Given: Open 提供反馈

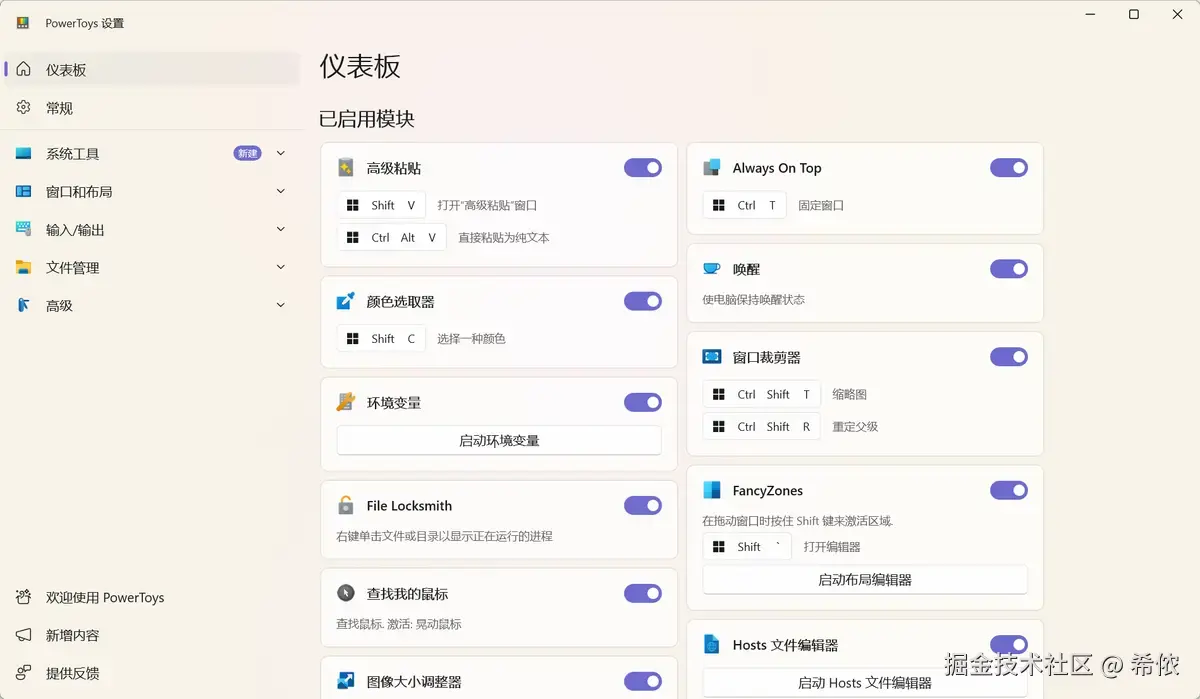Looking at the screenshot, I should 152,674.
